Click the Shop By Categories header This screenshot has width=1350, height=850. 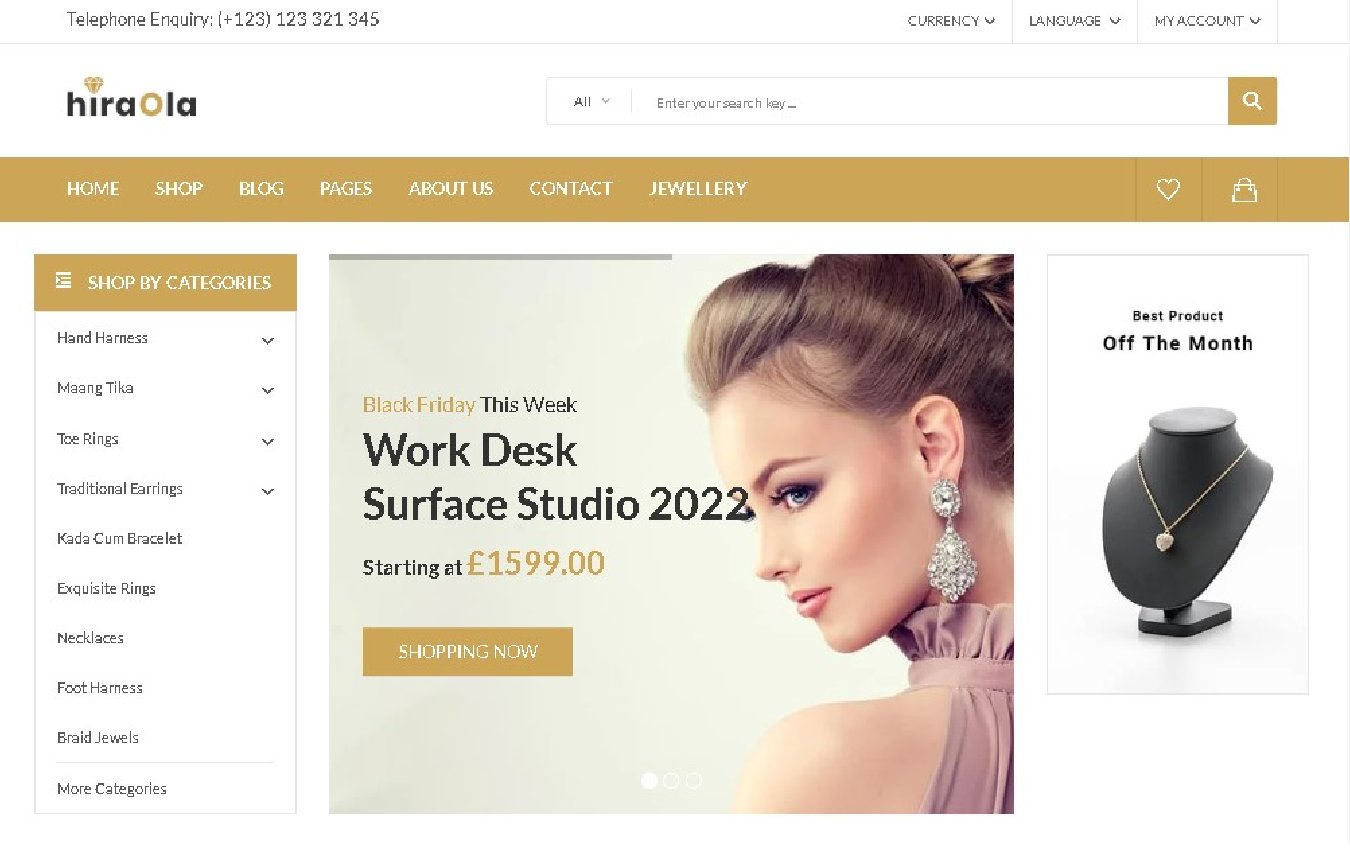165,282
